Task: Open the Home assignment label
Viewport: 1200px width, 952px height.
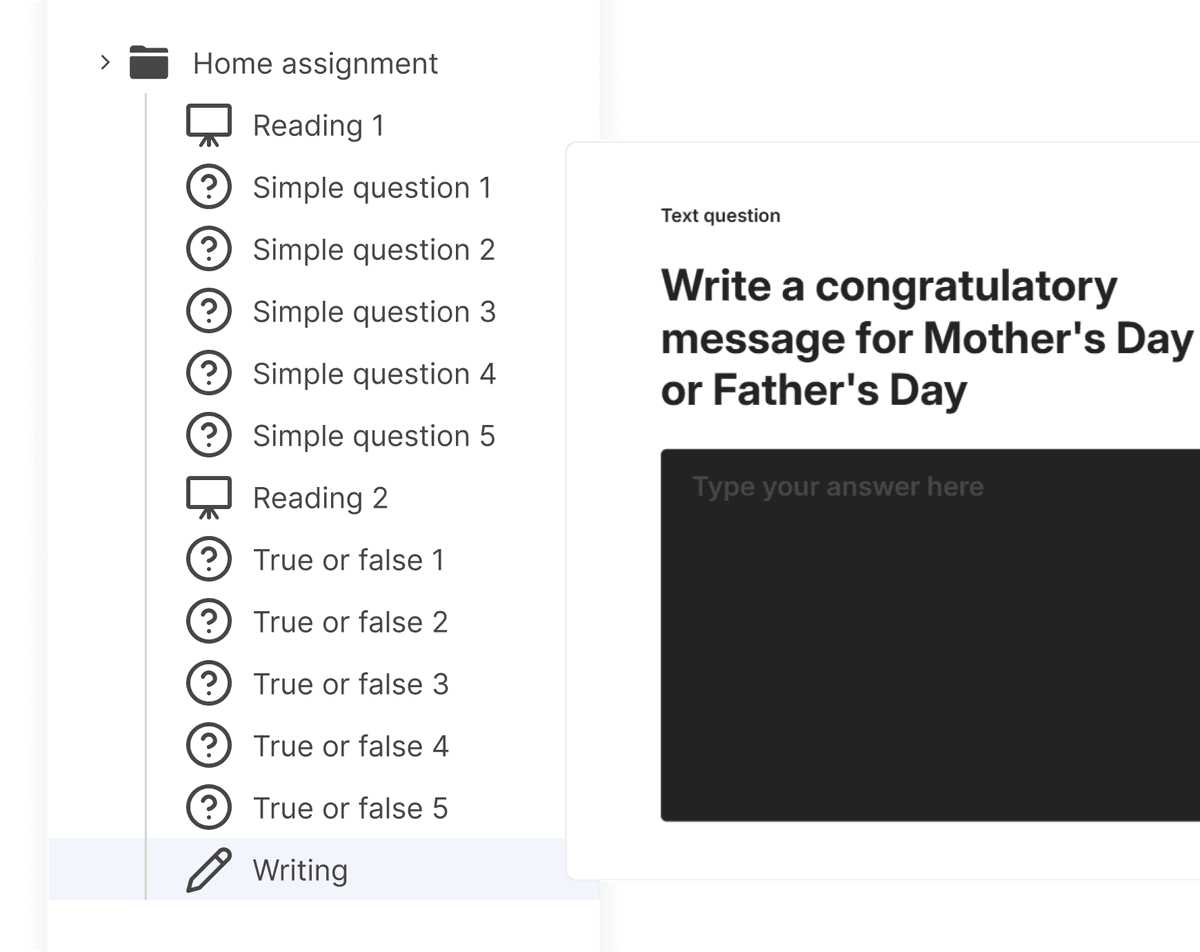Action: 315,64
